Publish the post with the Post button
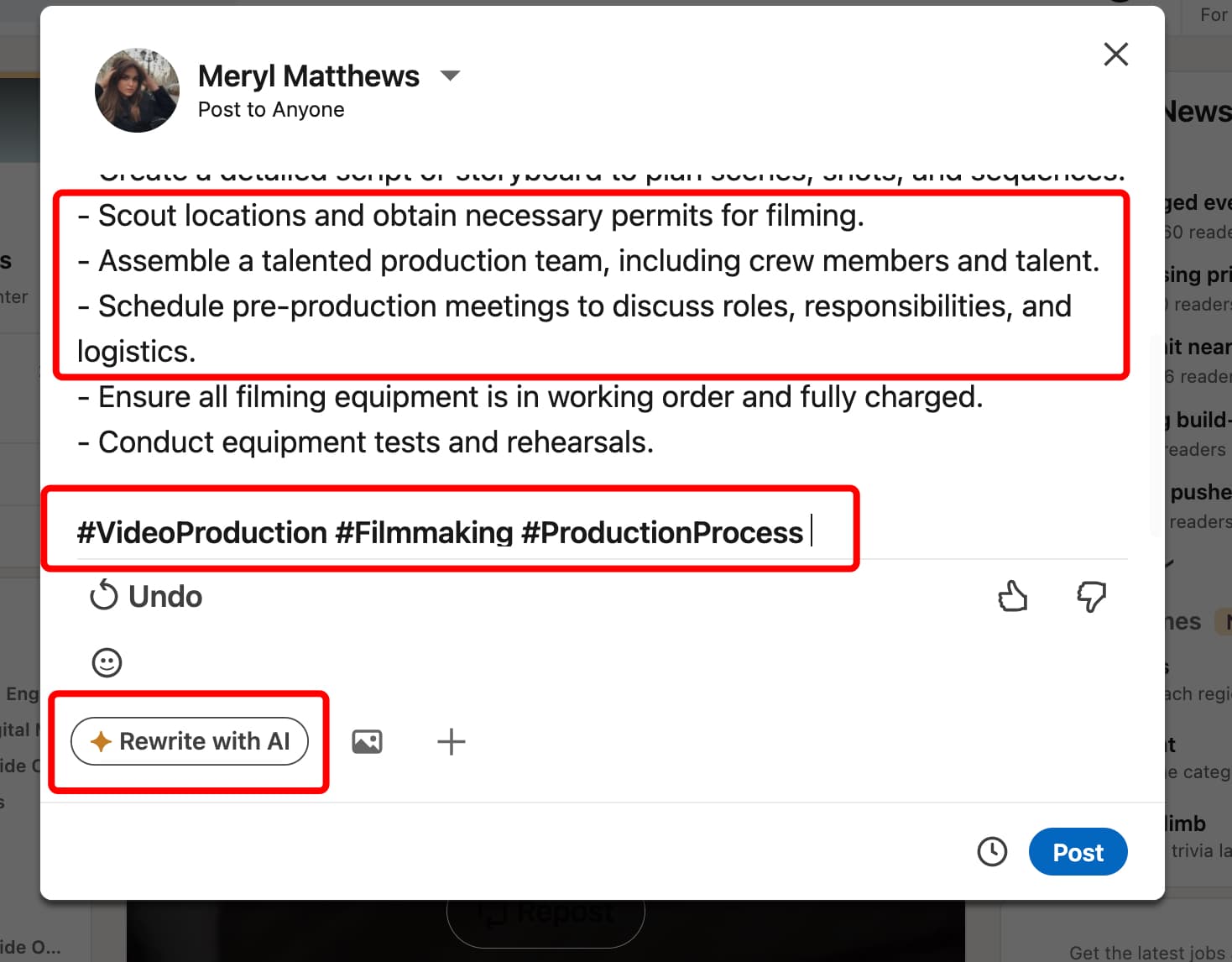Screen dimensions: 1232x962 click(x=1078, y=851)
